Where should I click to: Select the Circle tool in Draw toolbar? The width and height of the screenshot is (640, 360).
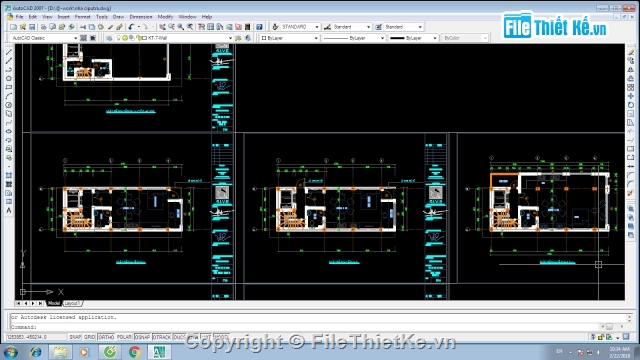click(x=9, y=105)
